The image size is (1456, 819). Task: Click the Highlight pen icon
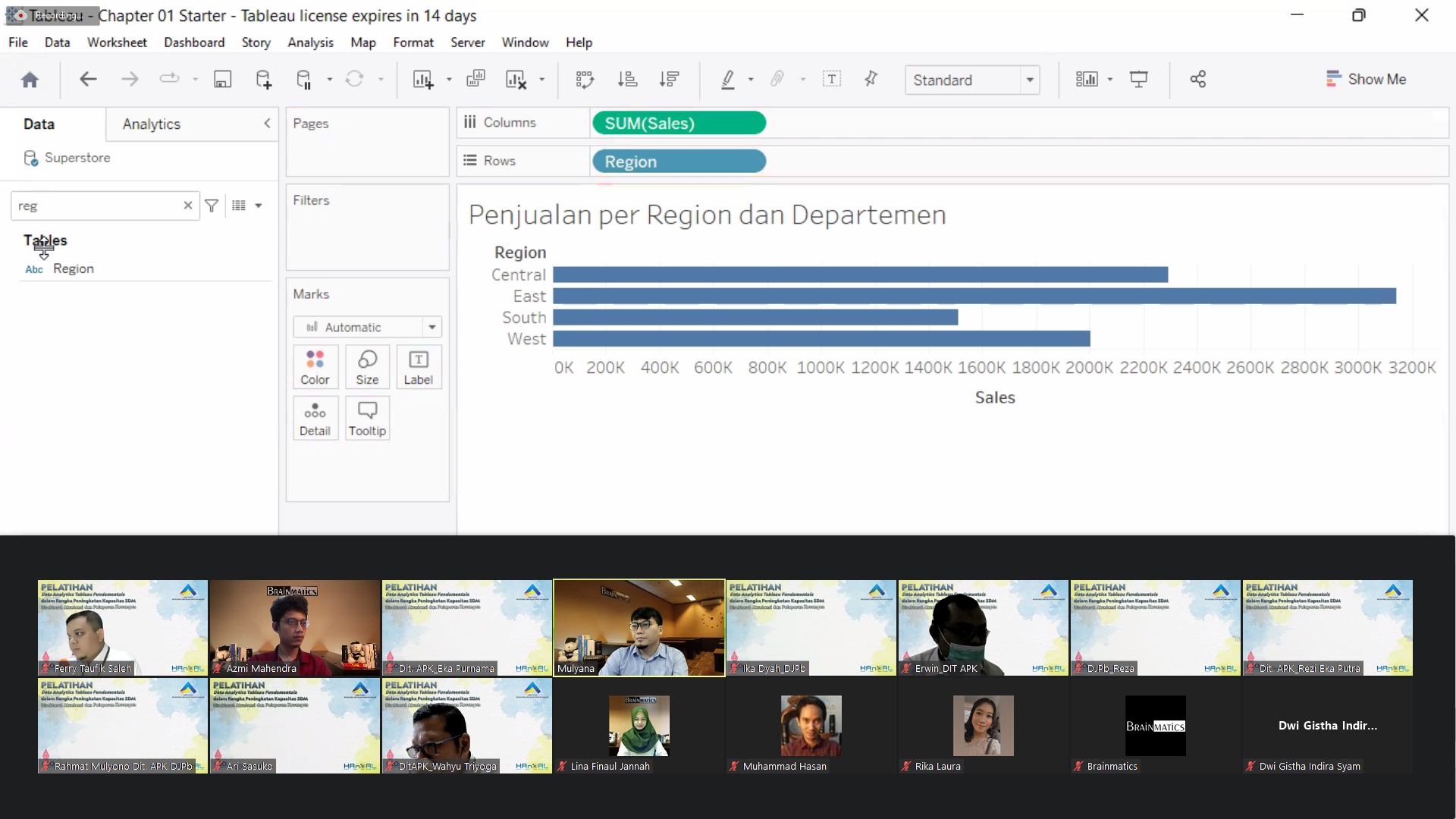coord(728,80)
